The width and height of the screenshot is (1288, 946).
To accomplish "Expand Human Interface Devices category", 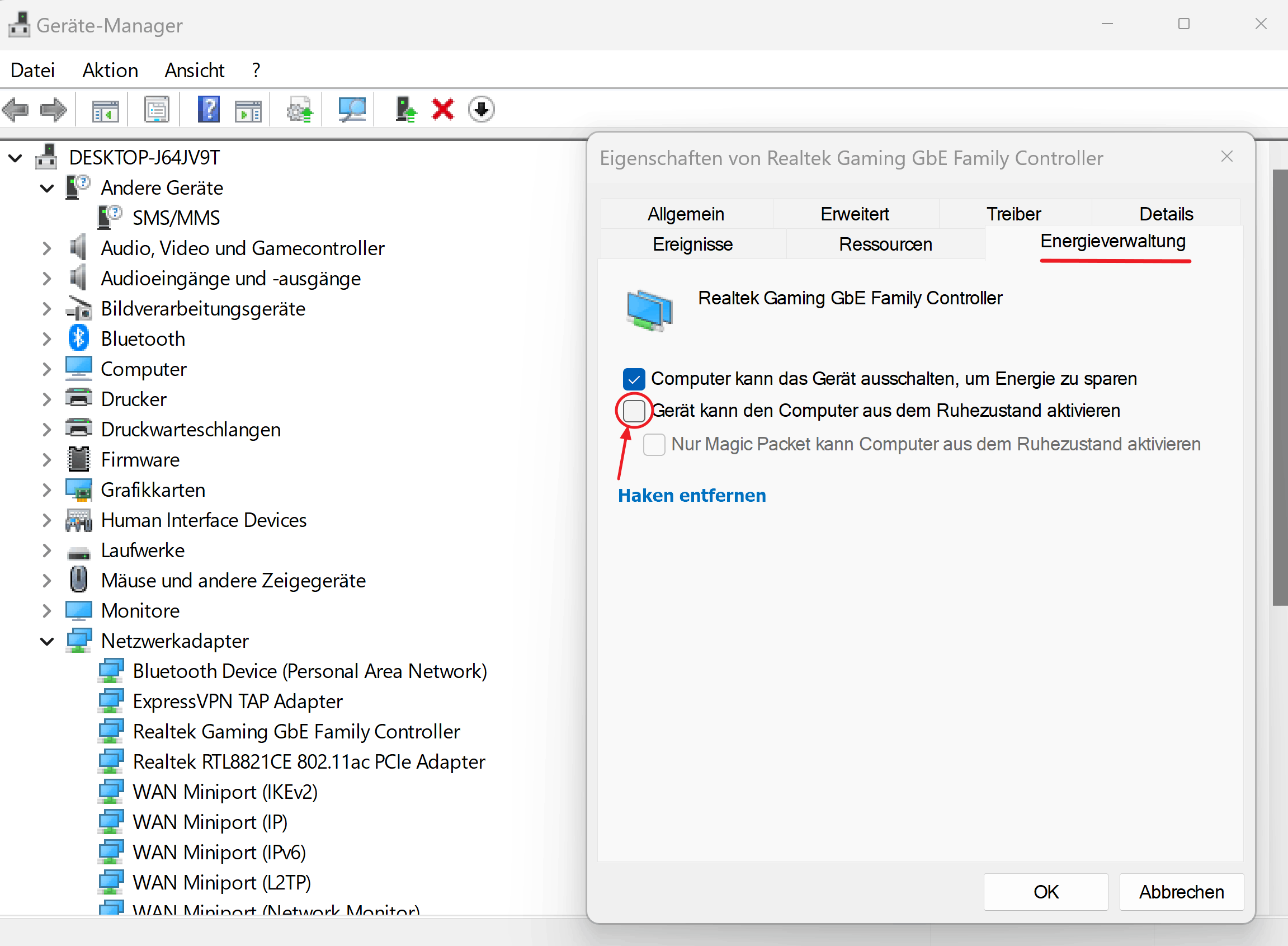I will click(x=47, y=520).
